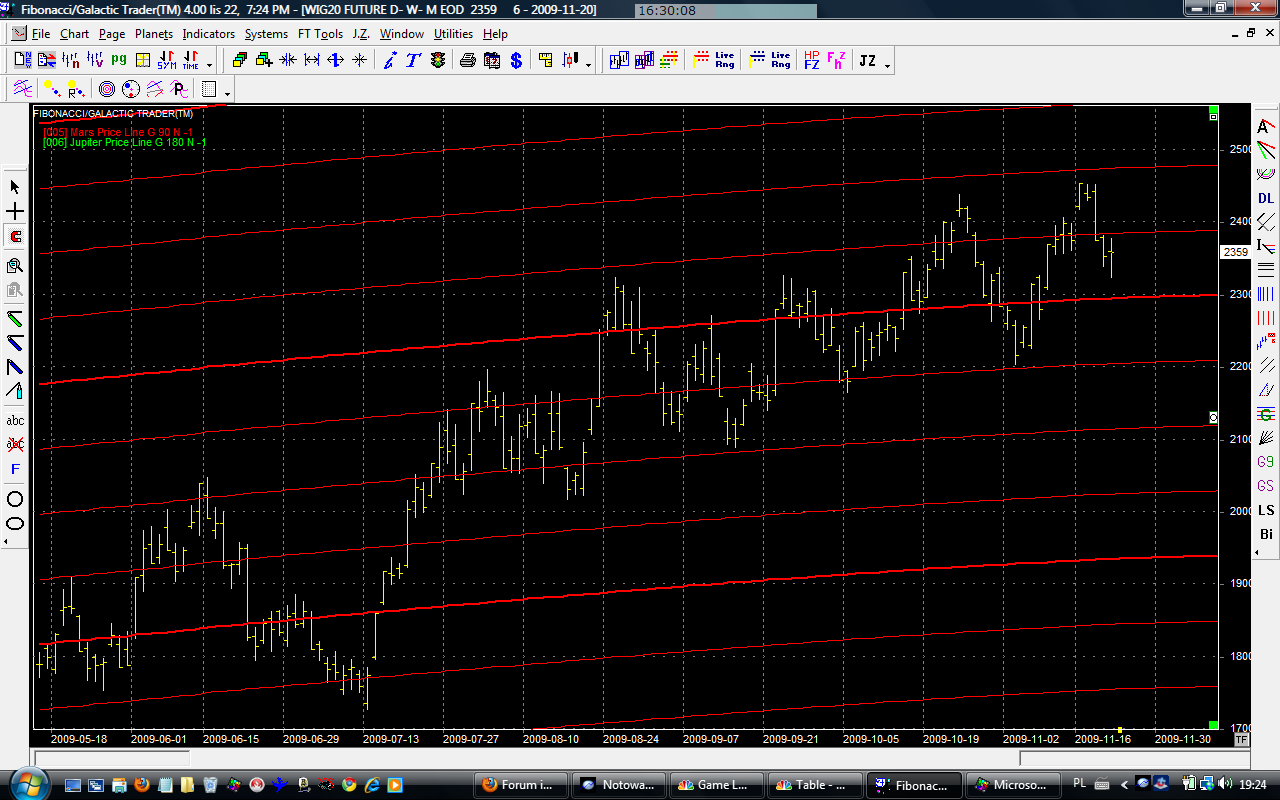This screenshot has height=800, width=1280.
Task: Open the Indicators menu
Action: (208, 34)
